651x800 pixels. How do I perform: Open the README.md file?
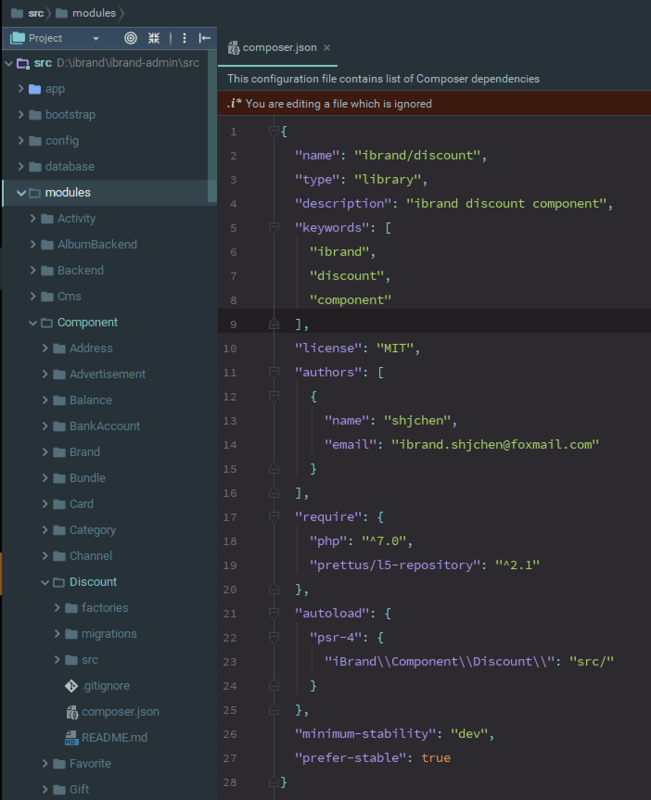114,738
